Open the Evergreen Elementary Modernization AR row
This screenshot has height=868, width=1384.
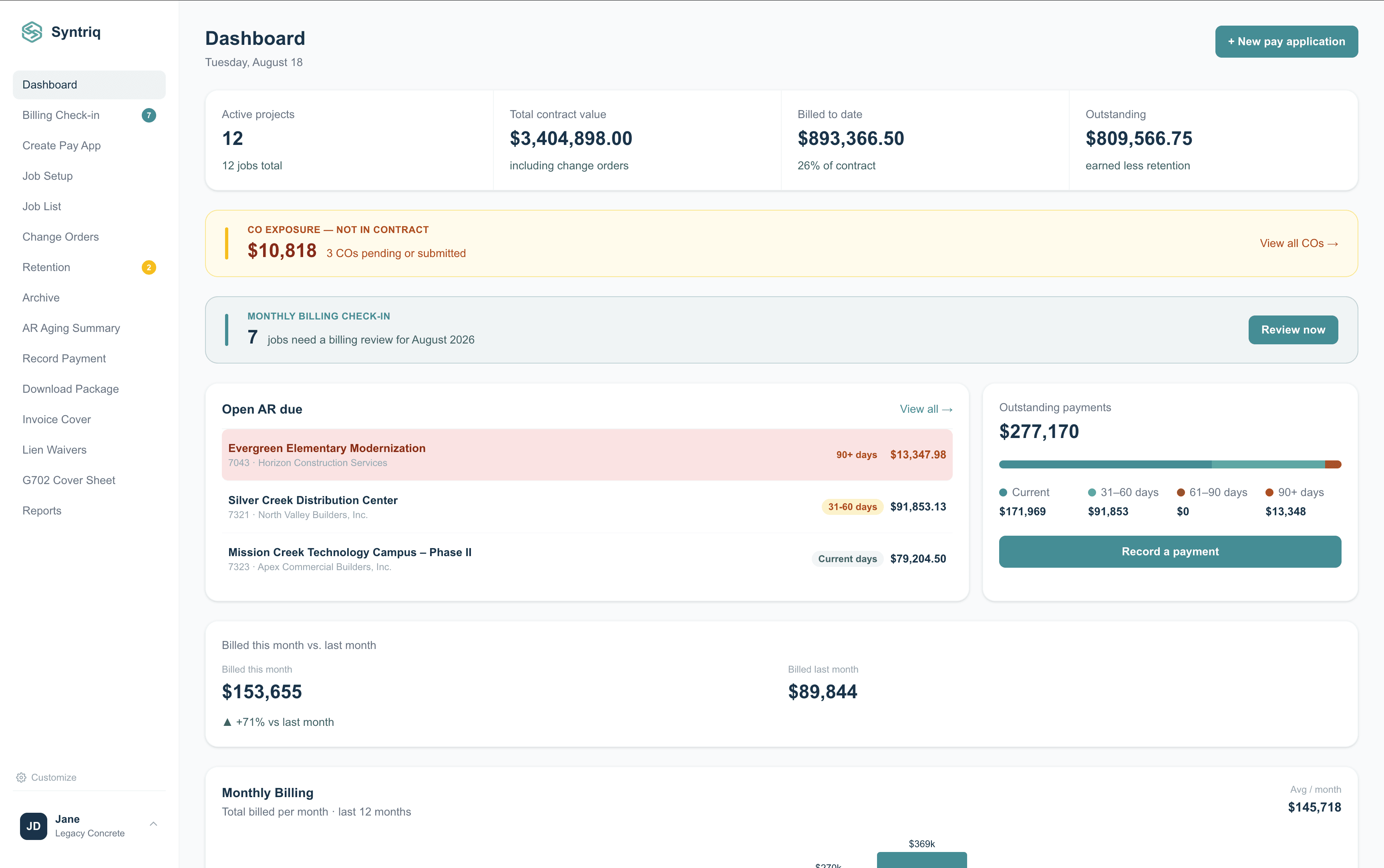click(x=587, y=455)
